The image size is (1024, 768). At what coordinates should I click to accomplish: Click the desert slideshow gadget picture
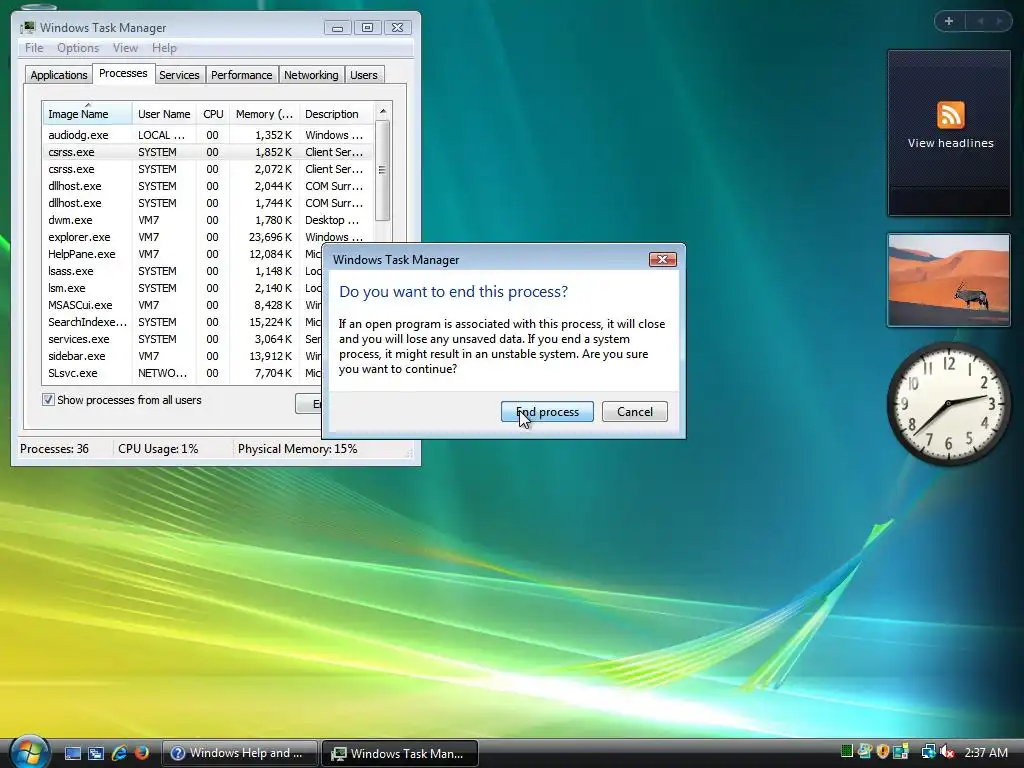tap(948, 280)
